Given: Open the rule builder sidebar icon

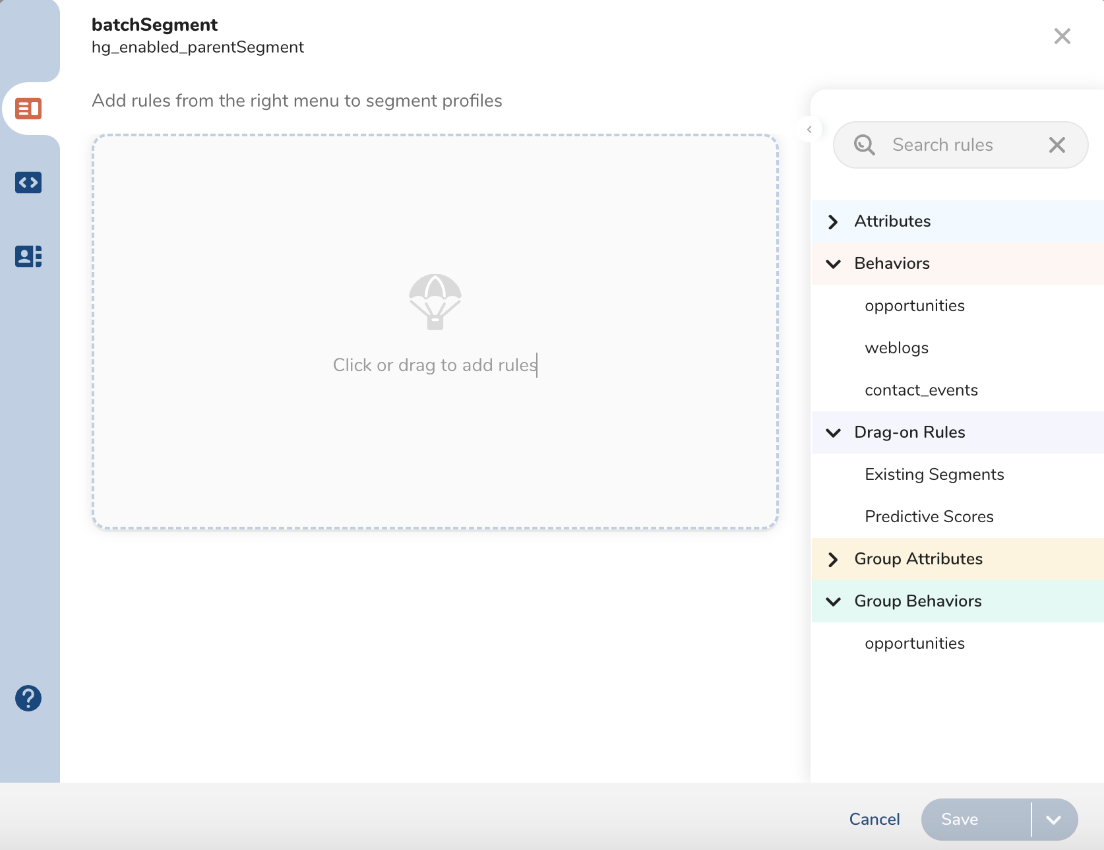Looking at the screenshot, I should pyautogui.click(x=28, y=109).
